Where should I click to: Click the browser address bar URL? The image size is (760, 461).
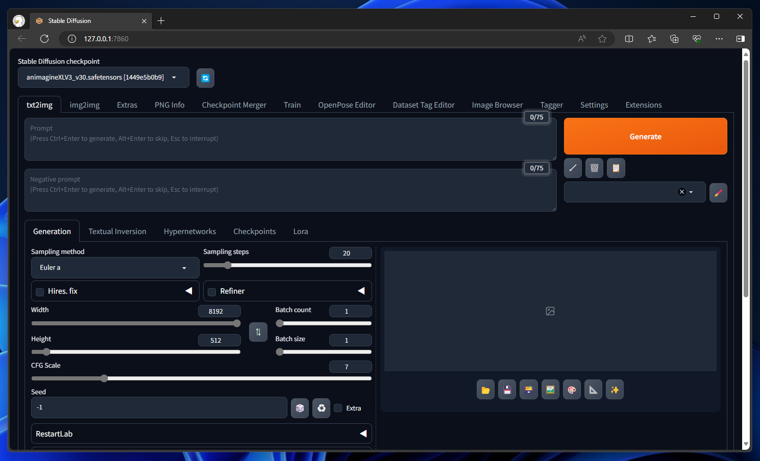(x=106, y=39)
